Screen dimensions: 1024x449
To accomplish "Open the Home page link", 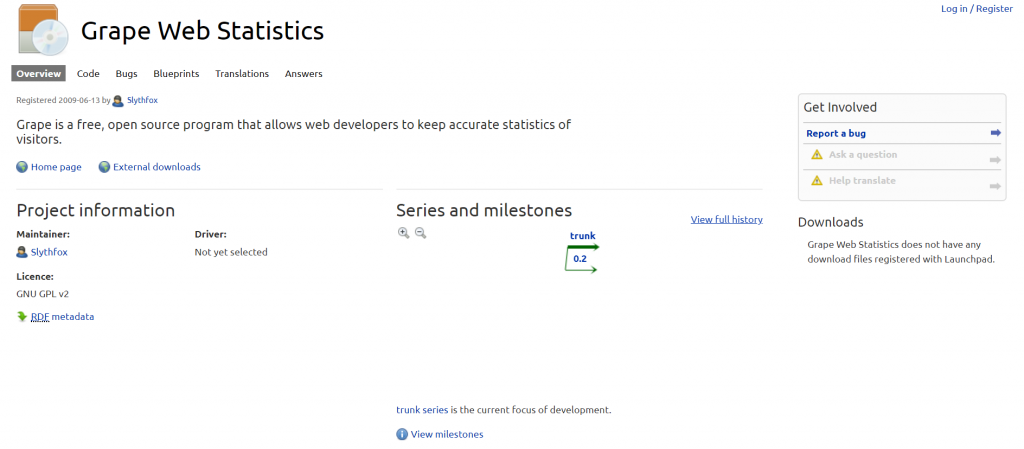I will click(x=56, y=167).
